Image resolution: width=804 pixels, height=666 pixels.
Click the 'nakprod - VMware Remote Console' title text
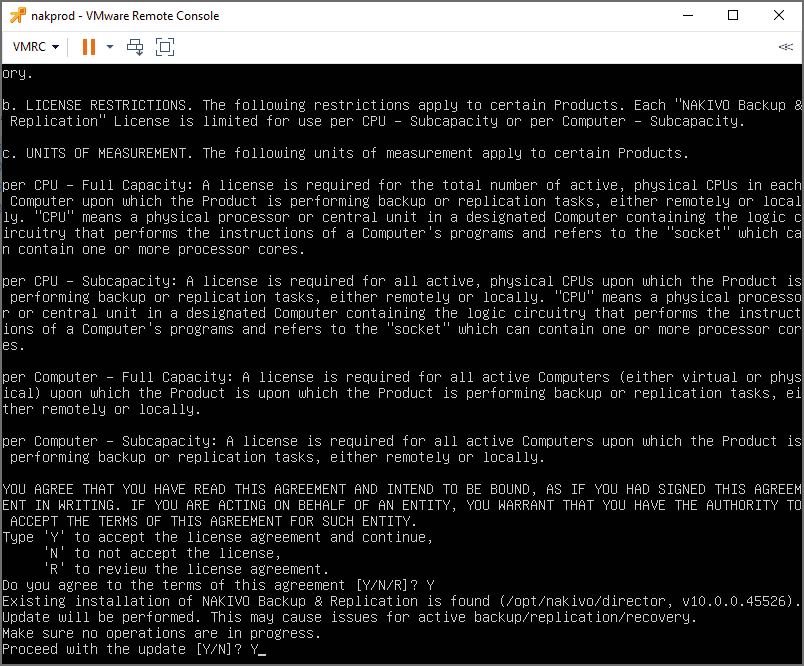click(x=125, y=16)
